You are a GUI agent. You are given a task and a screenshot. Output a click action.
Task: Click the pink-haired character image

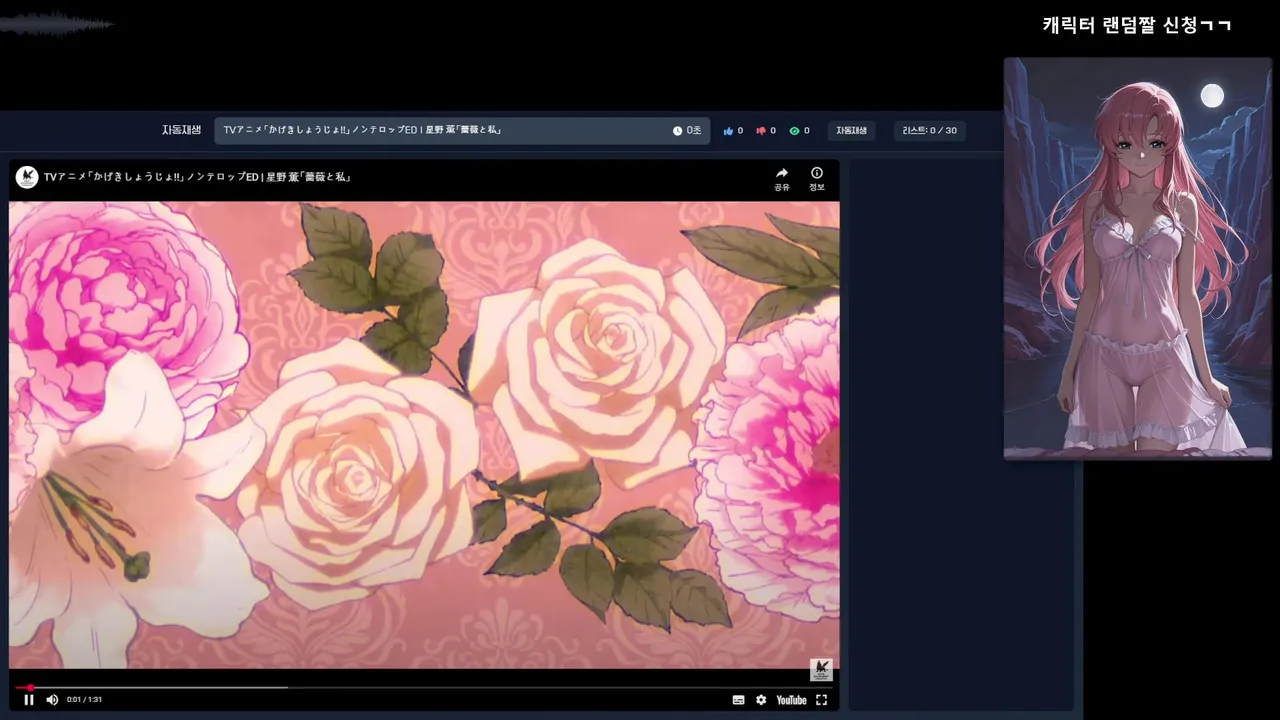click(x=1137, y=258)
